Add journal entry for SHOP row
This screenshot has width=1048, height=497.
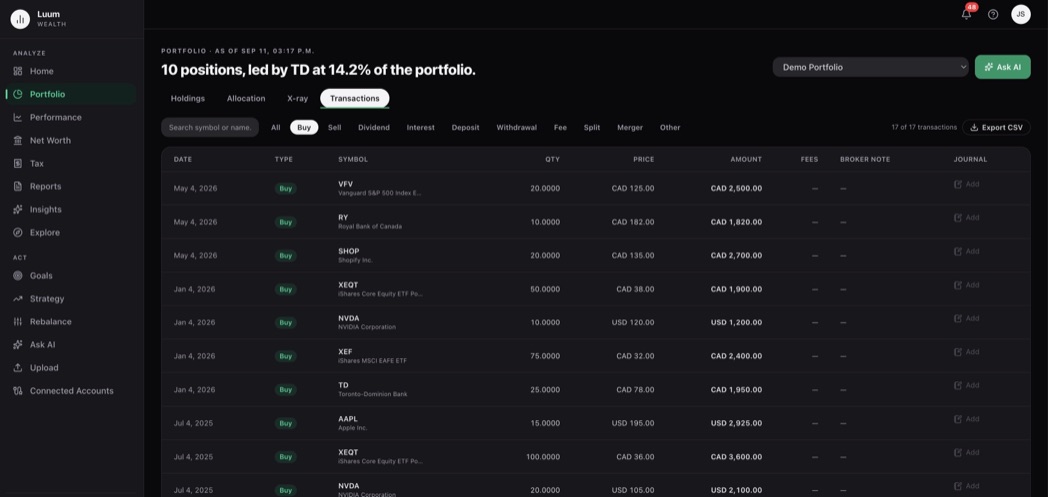pos(966,251)
